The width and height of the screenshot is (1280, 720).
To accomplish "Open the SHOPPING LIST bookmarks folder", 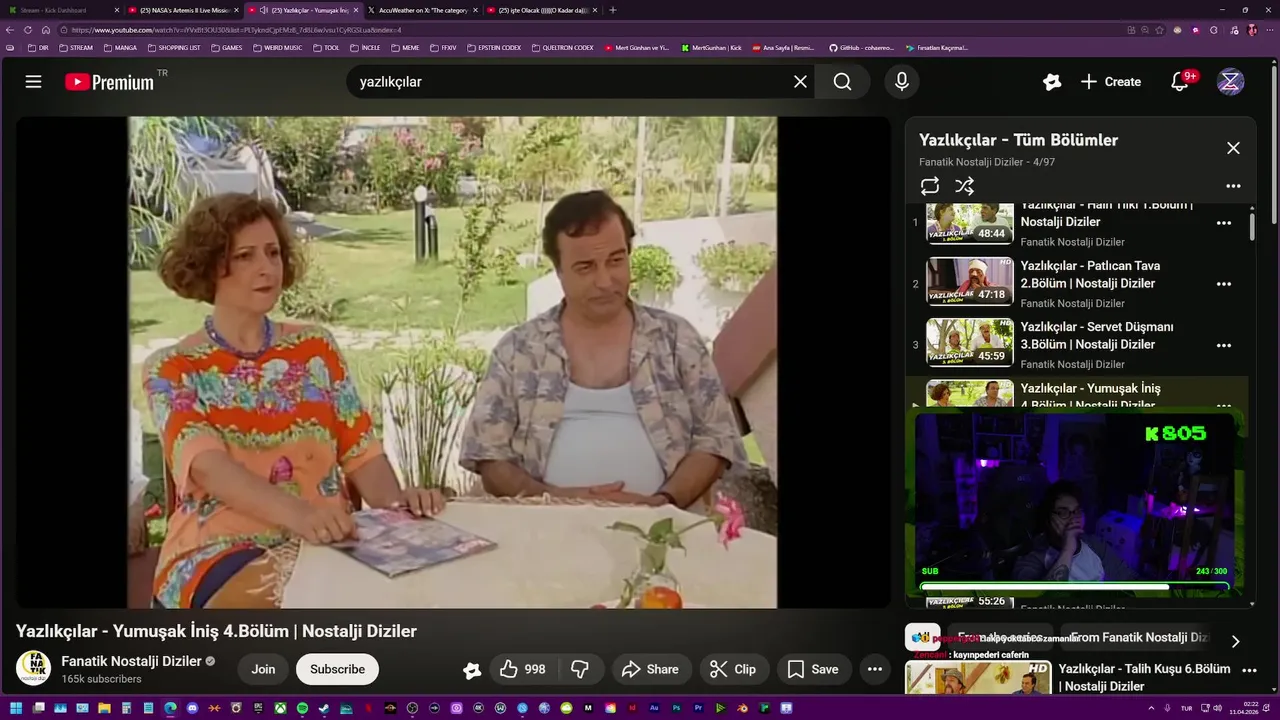I will coord(174,47).
